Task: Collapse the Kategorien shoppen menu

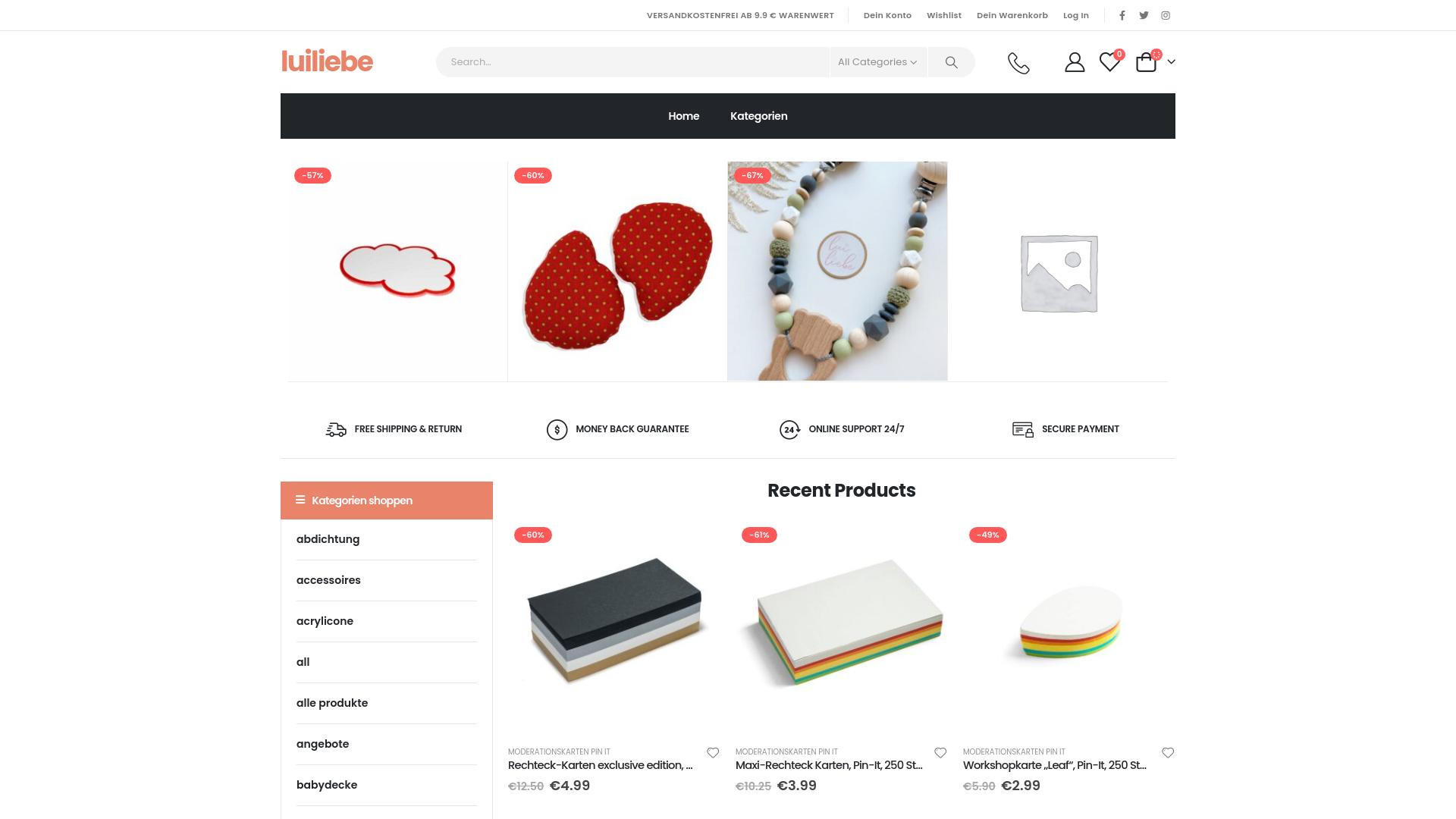Action: (387, 500)
